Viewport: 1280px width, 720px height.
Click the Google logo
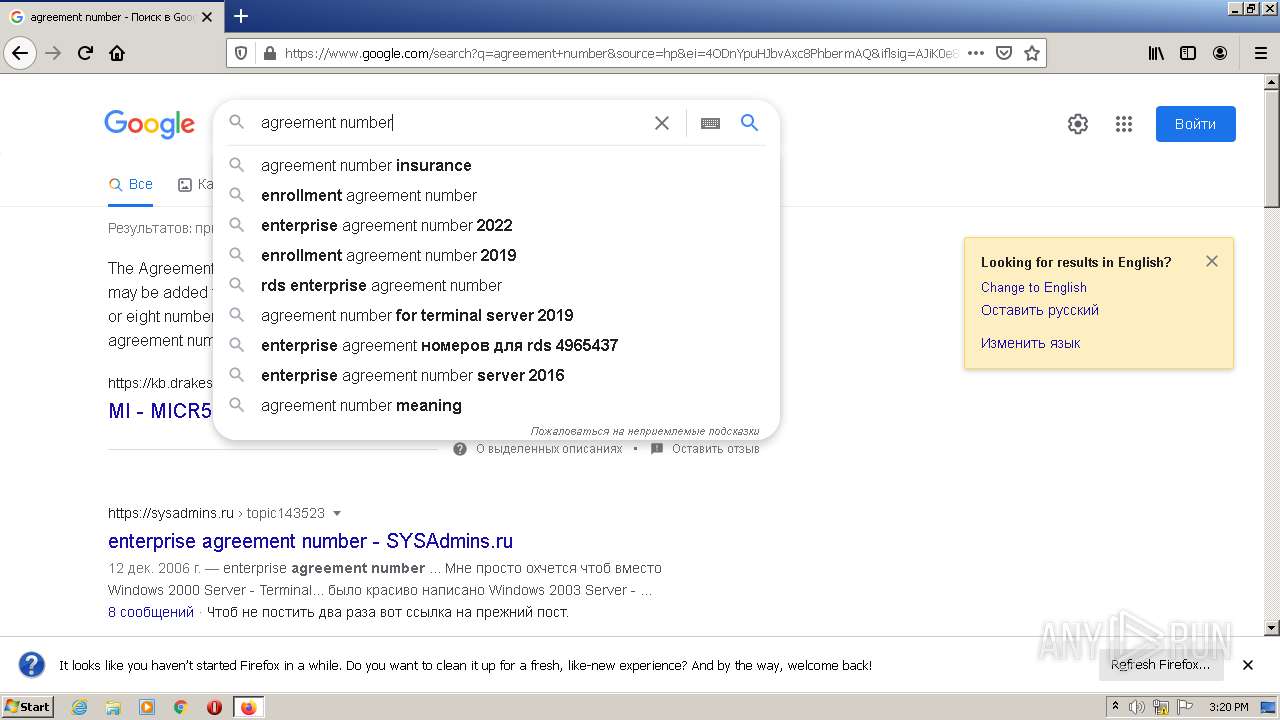point(150,124)
